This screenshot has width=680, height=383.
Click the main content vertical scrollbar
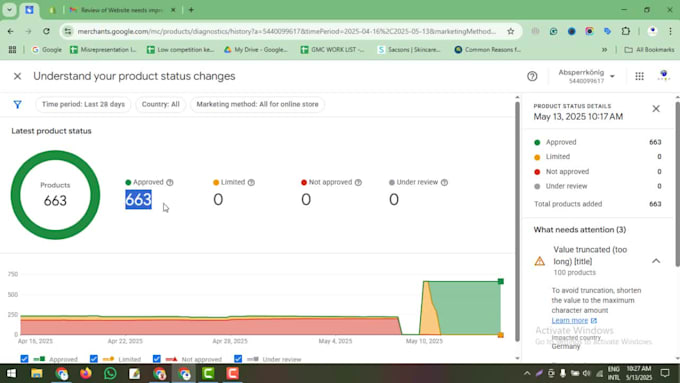click(517, 221)
